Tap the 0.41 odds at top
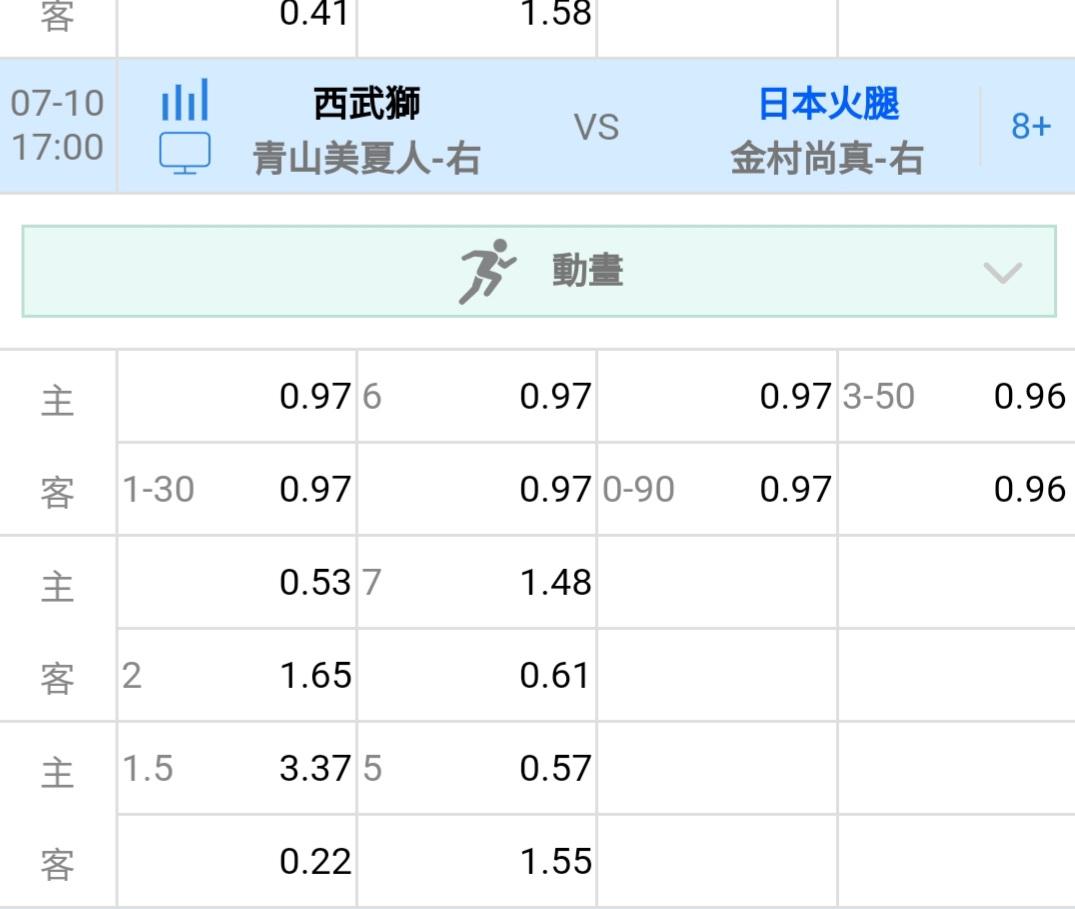Viewport: 1075px width, 909px height. (x=315, y=14)
